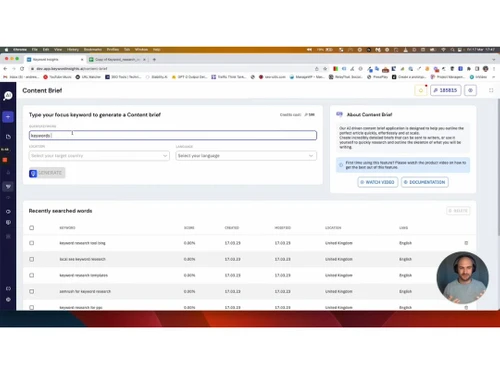Image resolution: width=500 pixels, height=375 pixels.
Task: Click the eye-shaped icon in left sidebar
Action: (8, 212)
